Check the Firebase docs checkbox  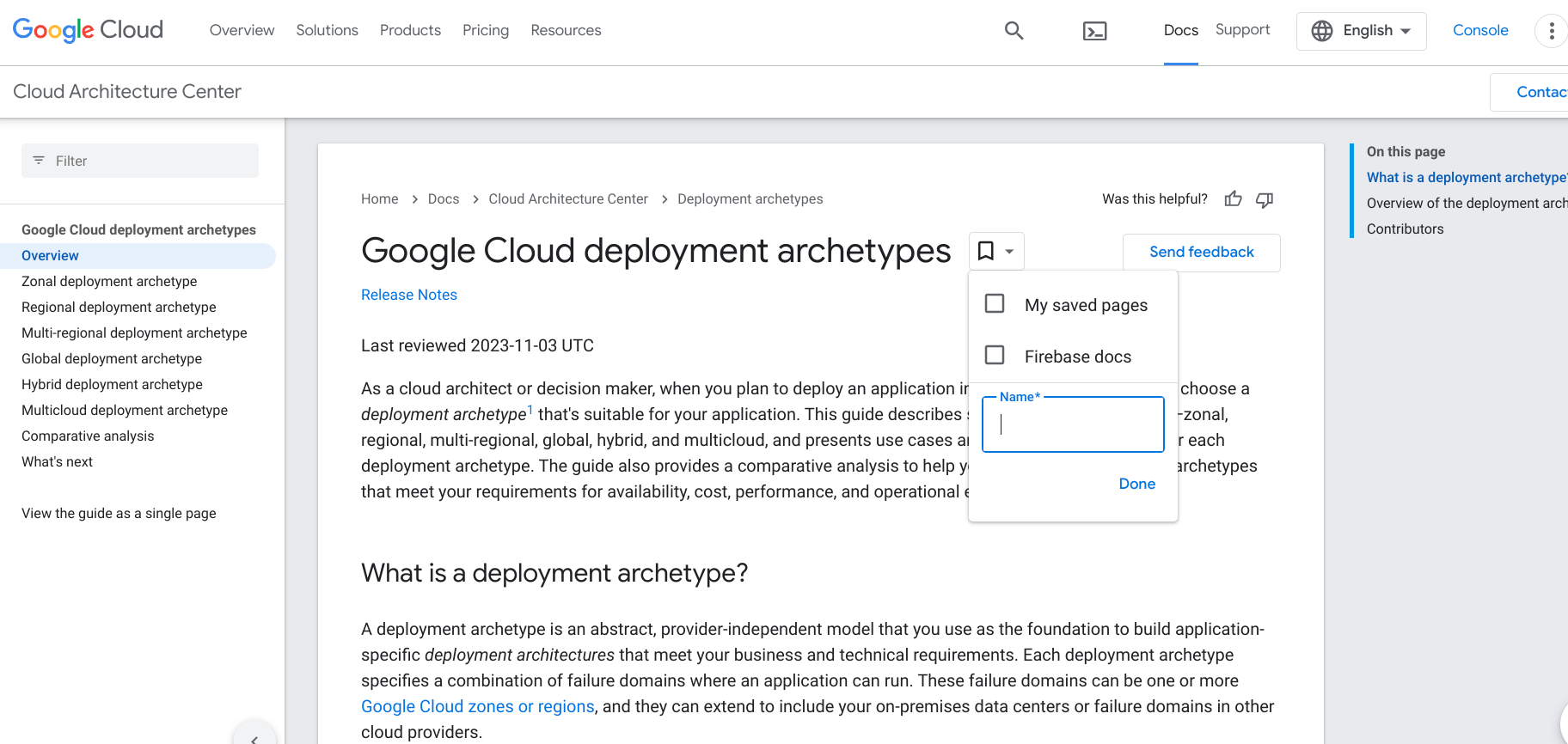995,356
